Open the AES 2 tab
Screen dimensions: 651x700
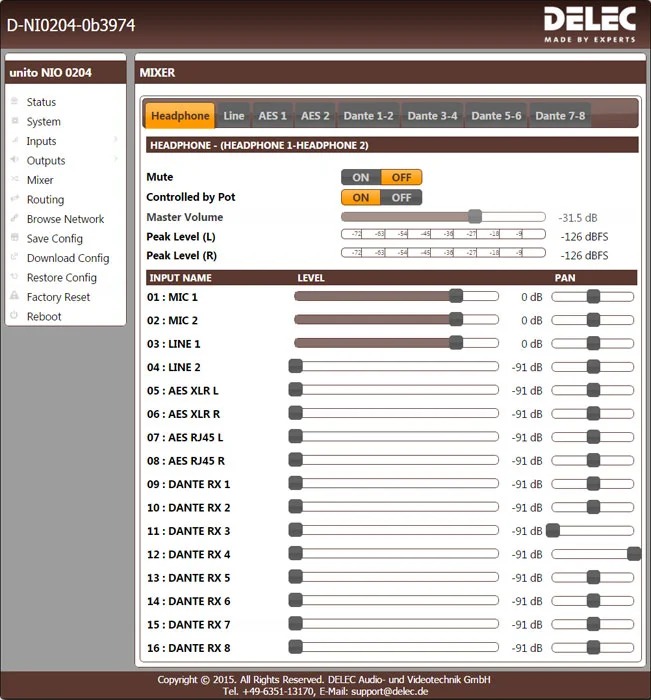[x=315, y=116]
